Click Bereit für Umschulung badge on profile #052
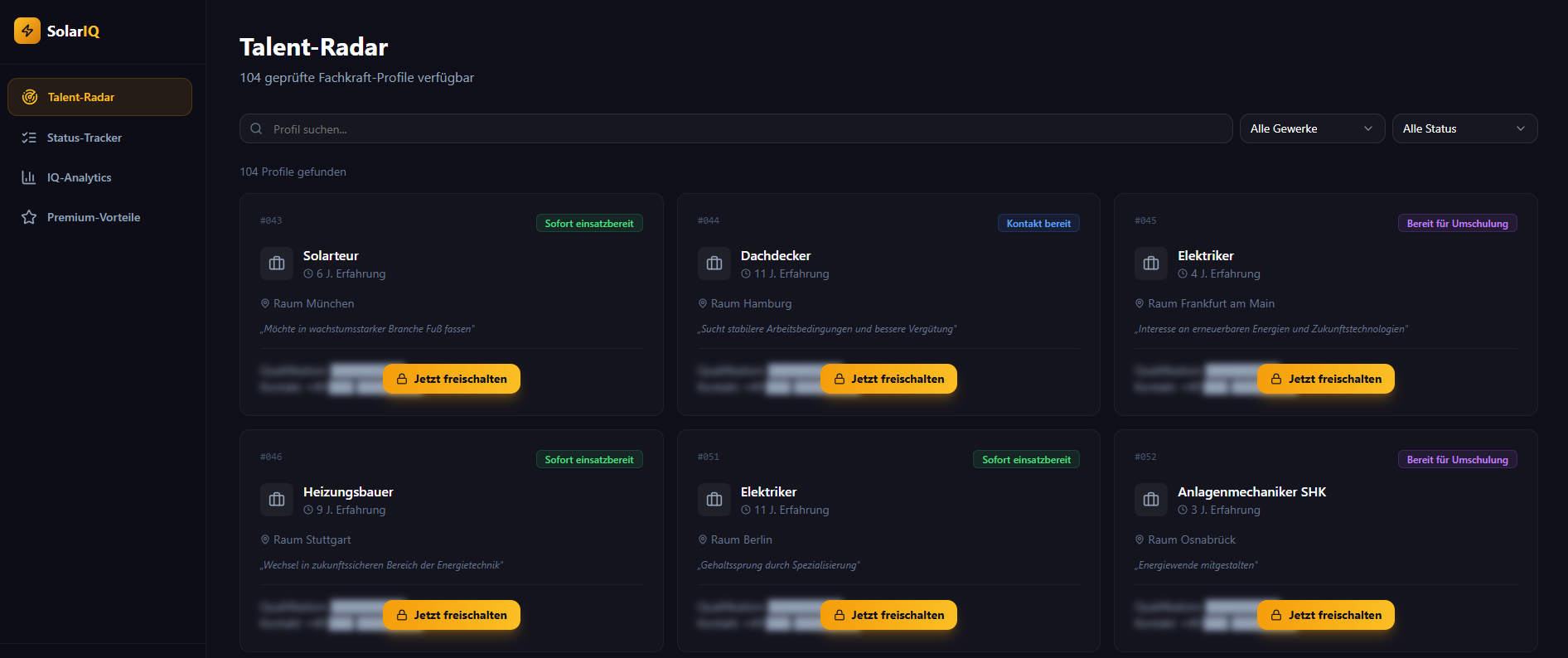 [x=1457, y=460]
